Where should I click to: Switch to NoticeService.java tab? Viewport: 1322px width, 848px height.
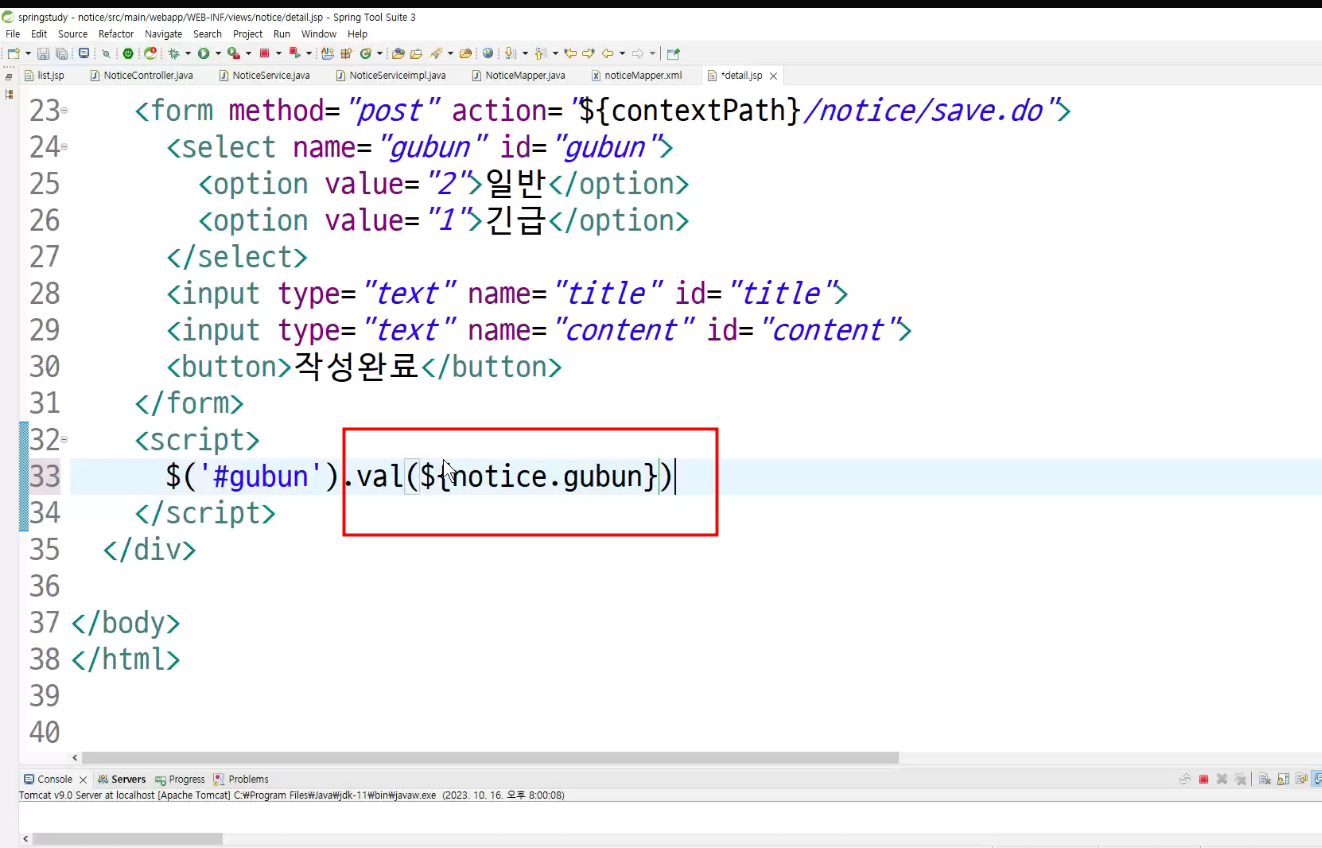coord(264,75)
